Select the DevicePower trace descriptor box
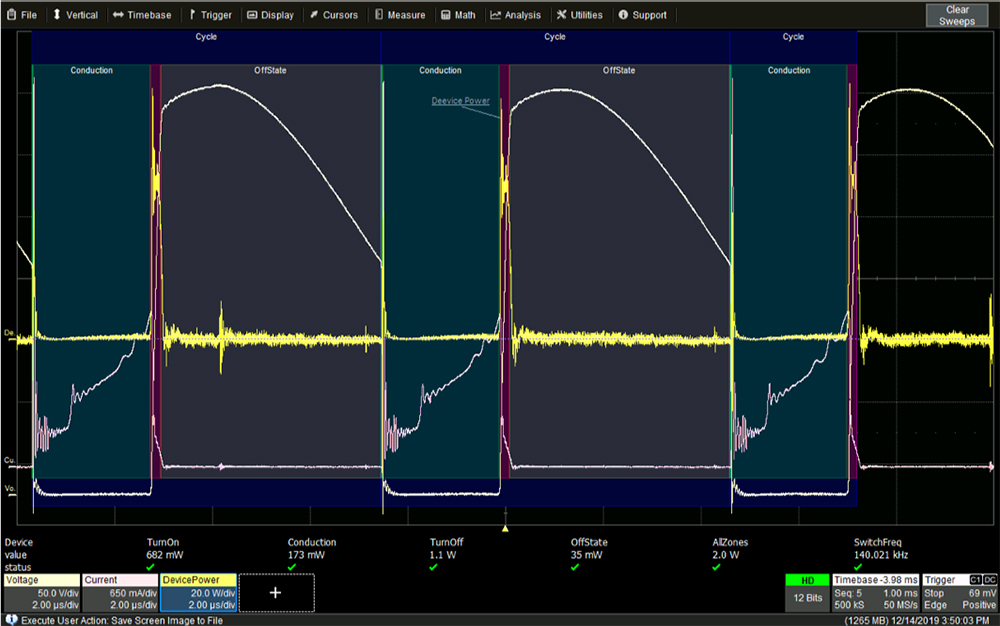This screenshot has height=626, width=1000. [x=198, y=592]
